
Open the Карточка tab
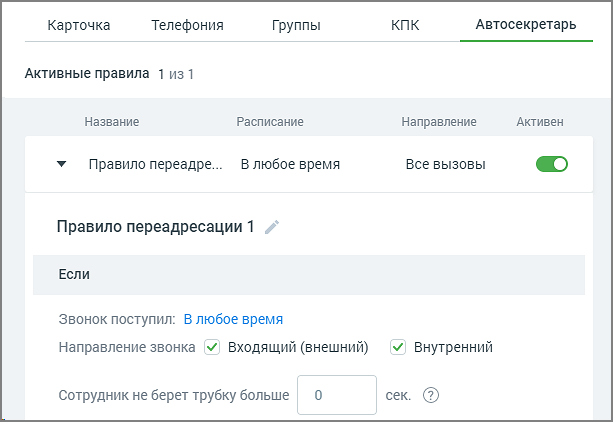tap(79, 25)
